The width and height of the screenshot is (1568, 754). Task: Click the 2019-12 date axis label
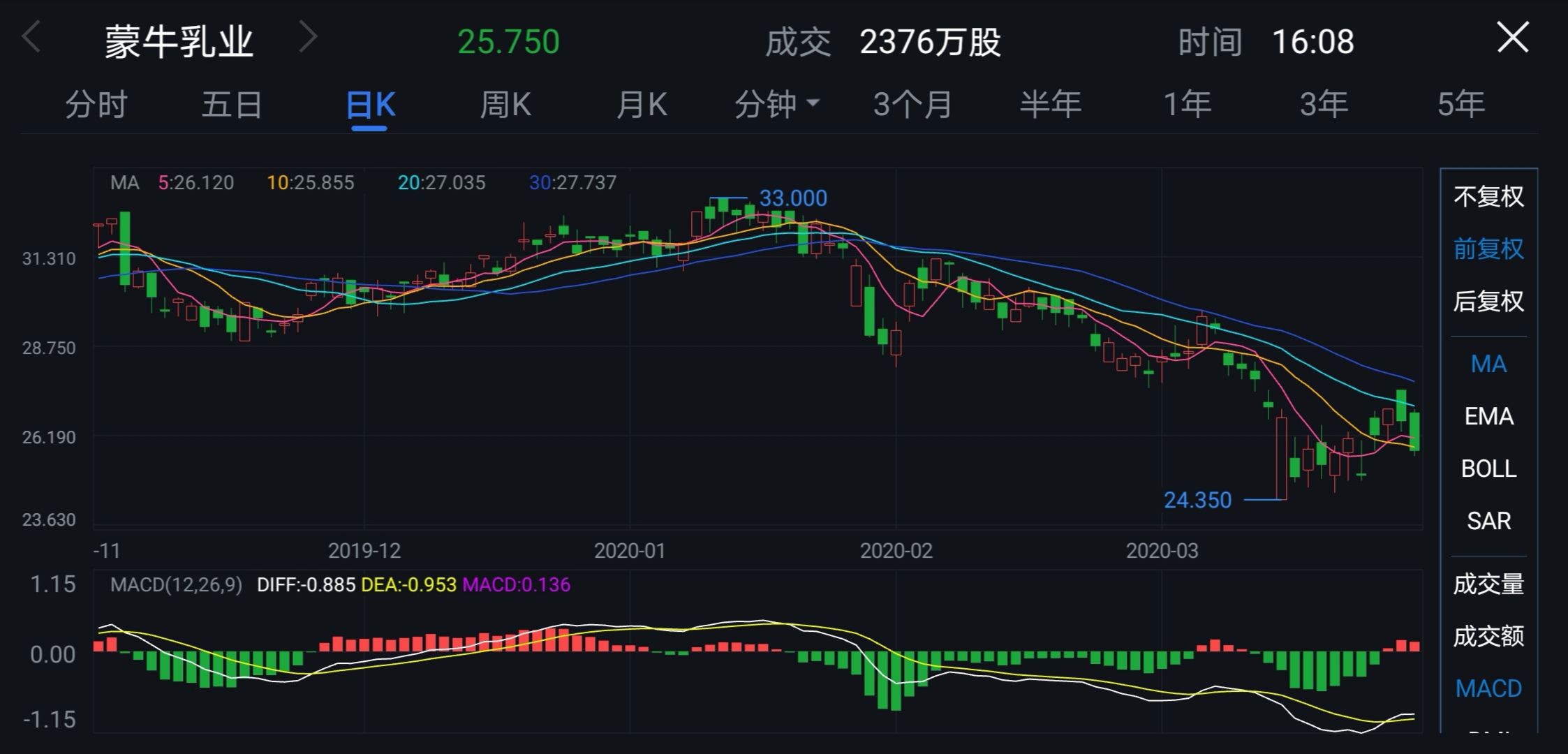point(364,551)
